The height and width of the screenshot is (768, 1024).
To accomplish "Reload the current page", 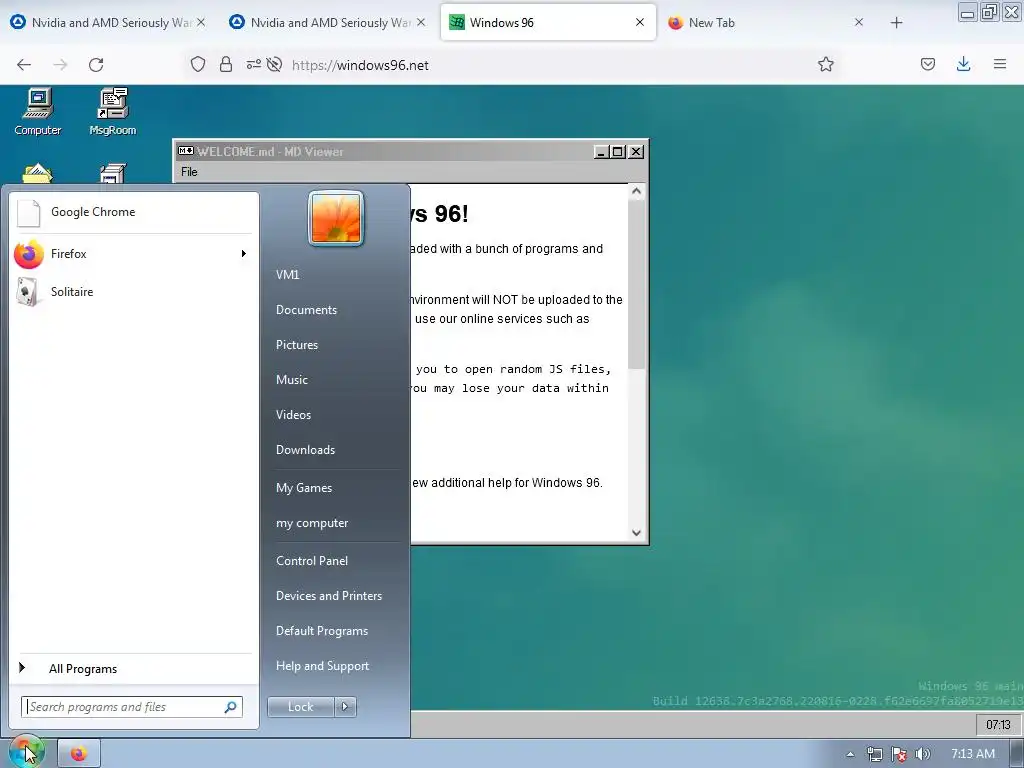I will tap(96, 65).
